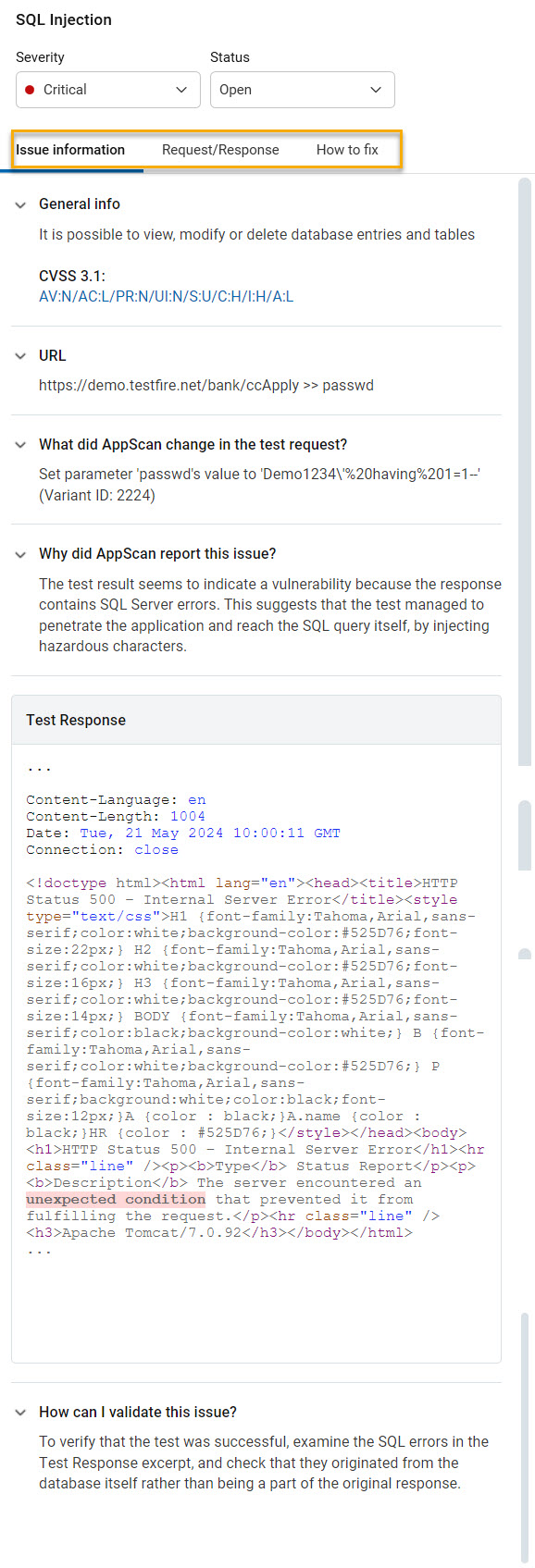Collapse the General info section chevron
This screenshot has width=535, height=1568.
point(20,204)
